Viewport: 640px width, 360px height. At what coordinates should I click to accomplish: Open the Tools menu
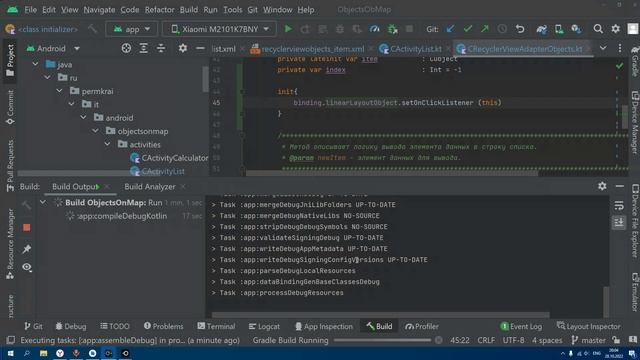(x=233, y=9)
